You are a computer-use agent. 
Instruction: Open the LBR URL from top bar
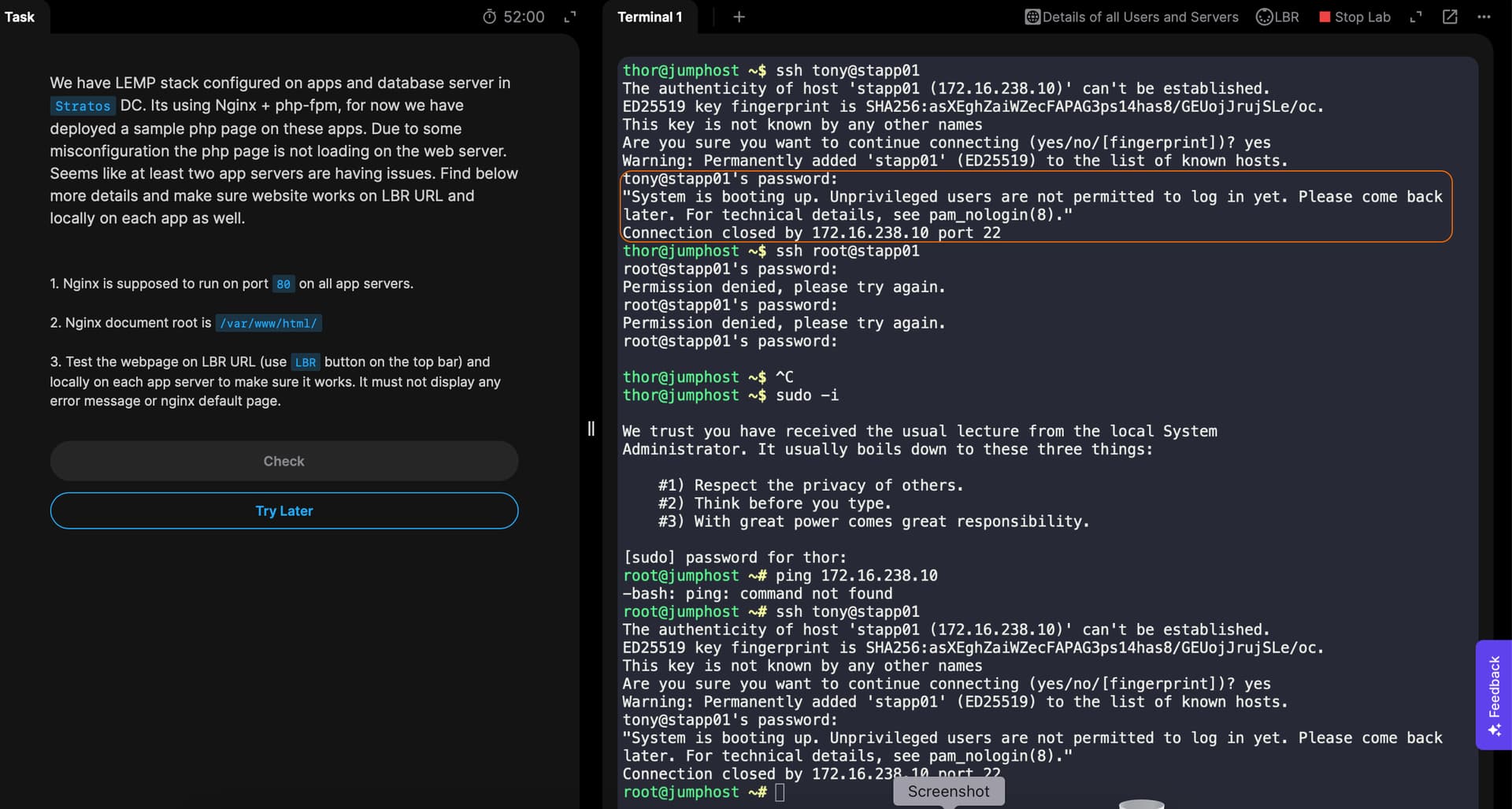click(1277, 17)
